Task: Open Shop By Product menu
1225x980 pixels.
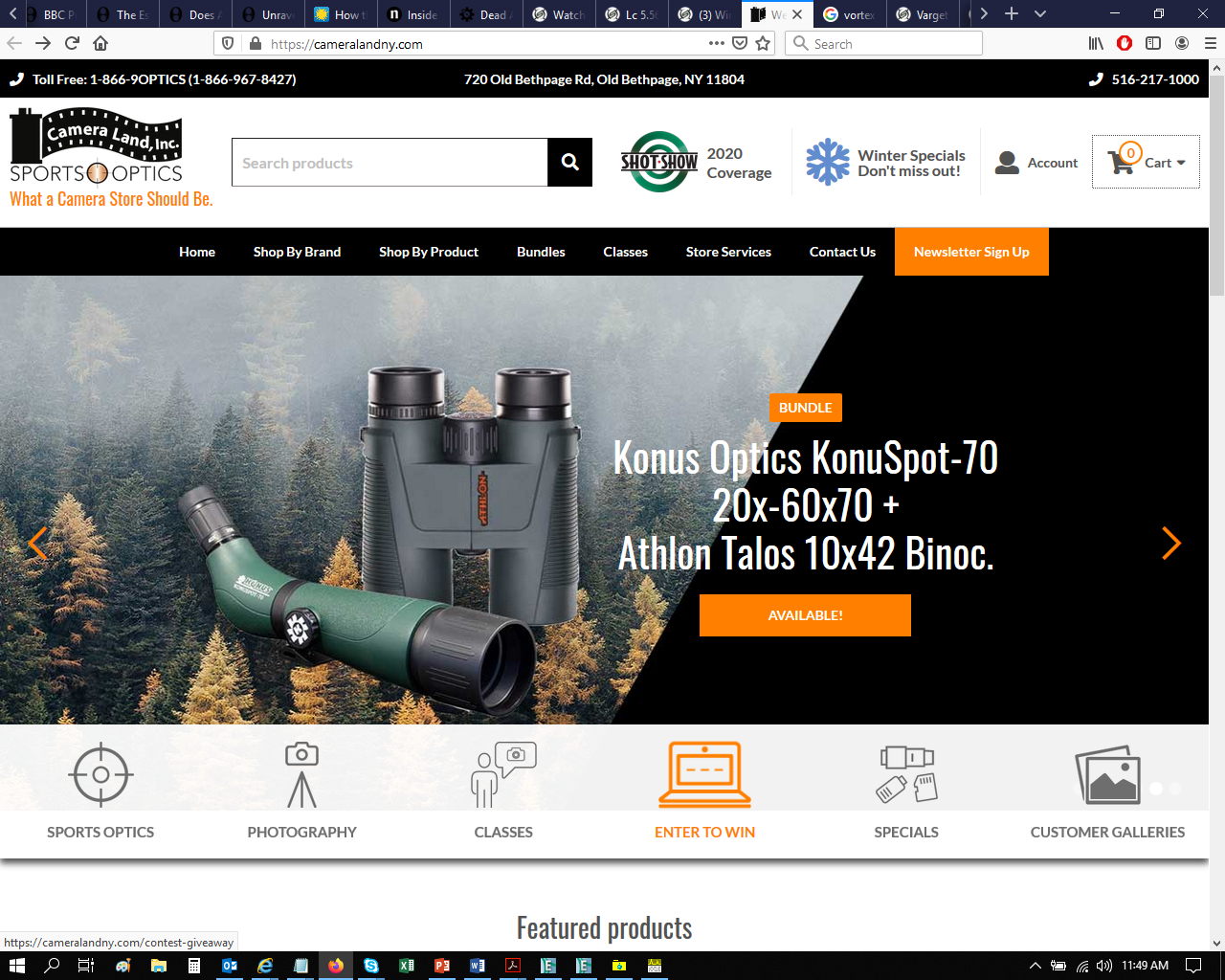Action: coord(429,252)
